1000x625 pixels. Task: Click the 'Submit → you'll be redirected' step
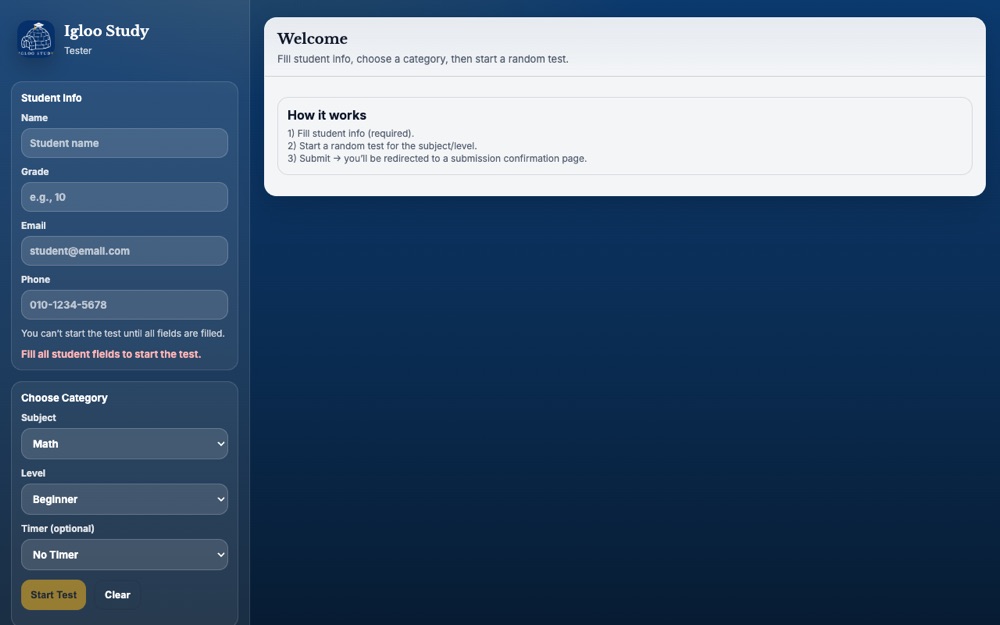click(x=437, y=158)
